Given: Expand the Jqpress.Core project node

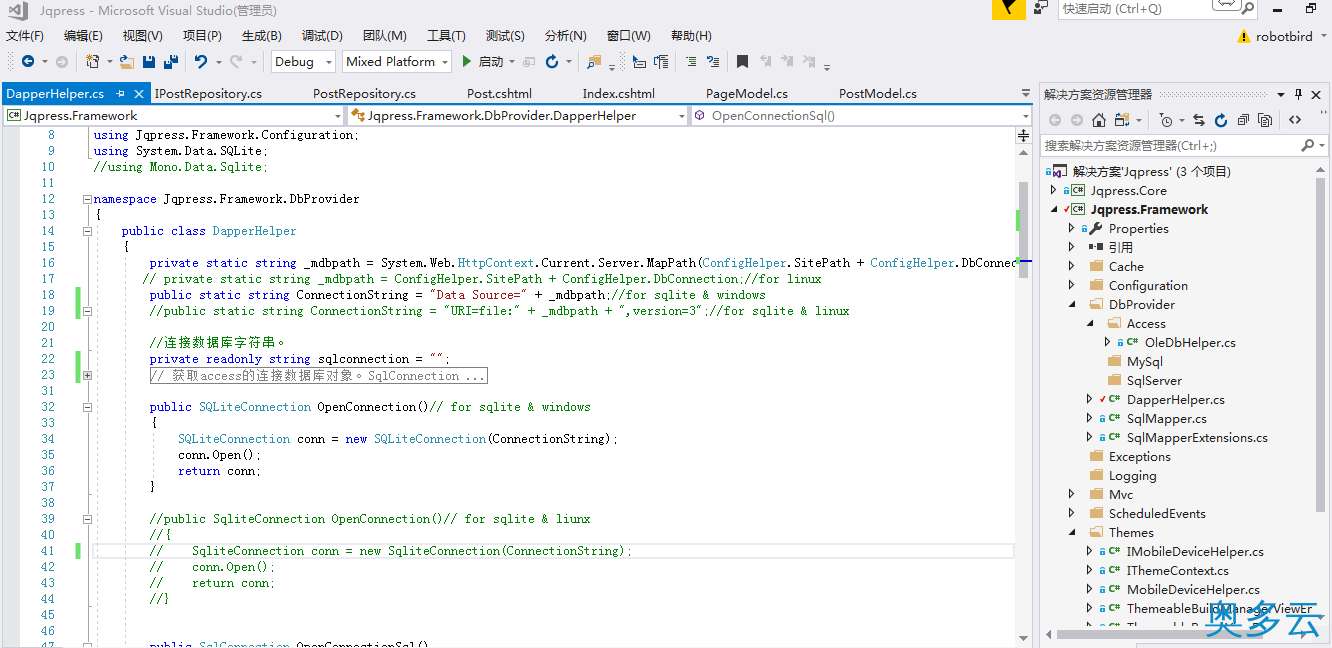Looking at the screenshot, I should pos(1053,190).
